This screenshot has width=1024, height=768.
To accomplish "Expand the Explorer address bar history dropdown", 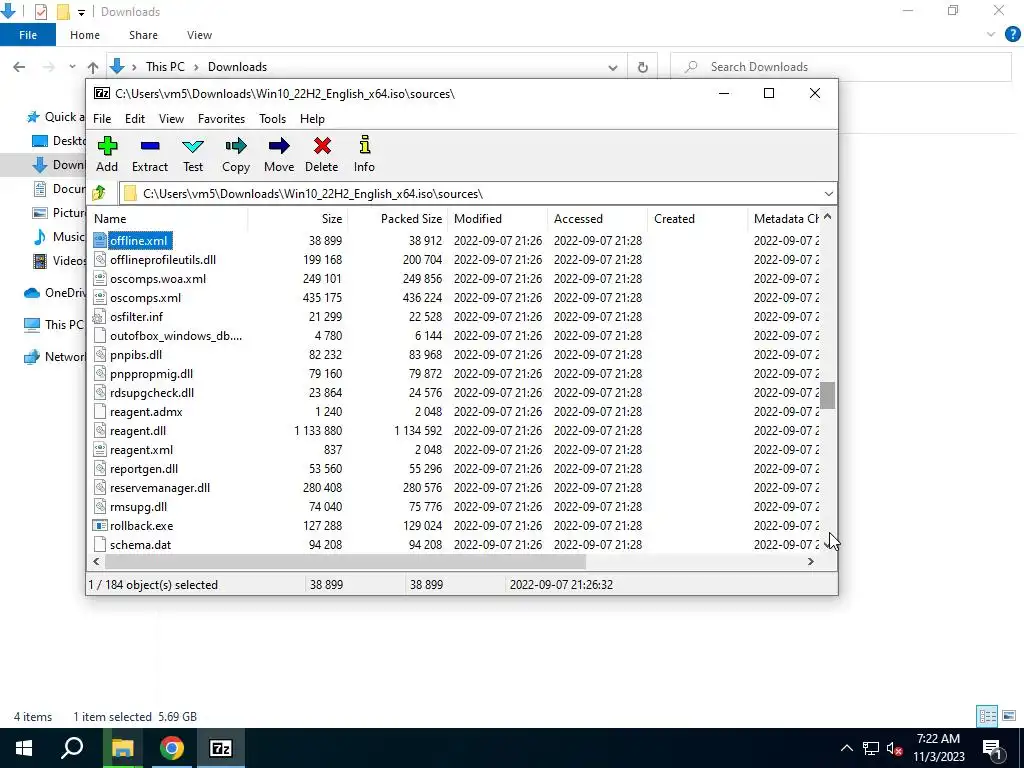I will point(613,67).
